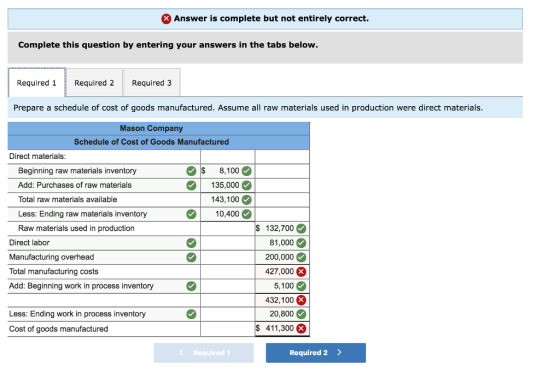
Task: Click green check beside 81,000 value
Action: click(x=301, y=243)
